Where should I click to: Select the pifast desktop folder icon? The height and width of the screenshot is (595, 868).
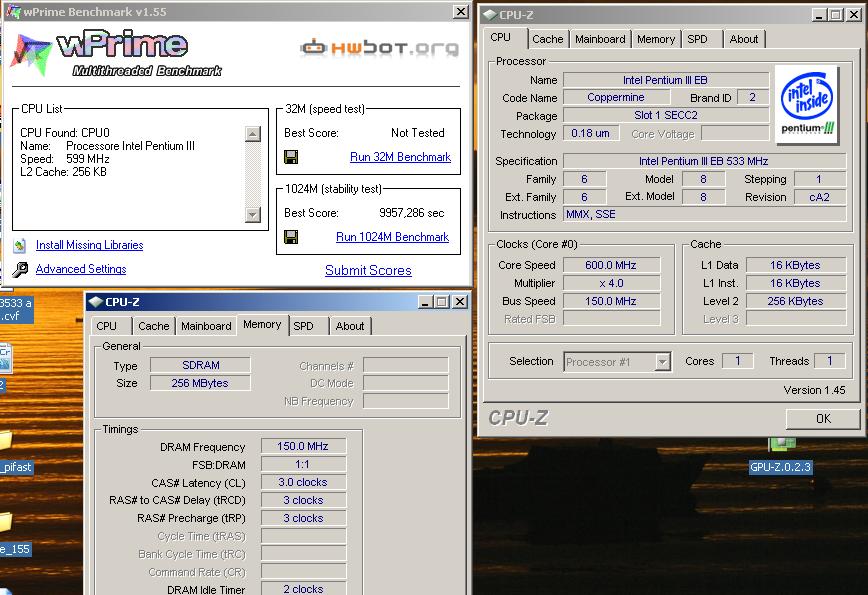coord(6,441)
